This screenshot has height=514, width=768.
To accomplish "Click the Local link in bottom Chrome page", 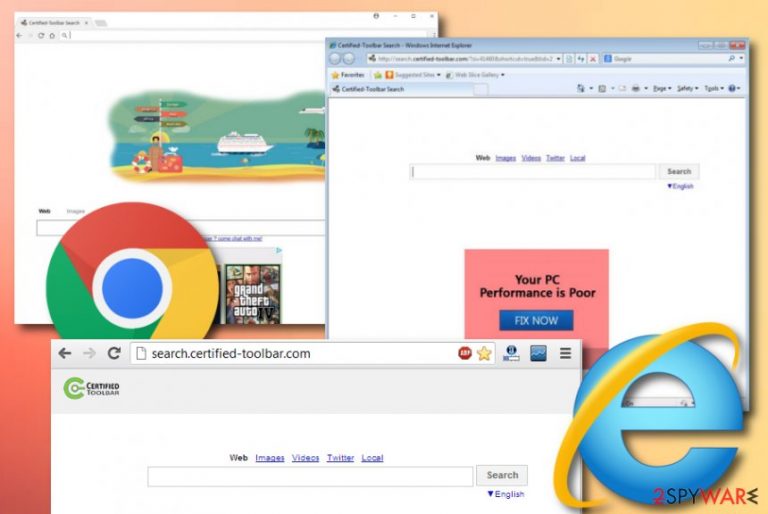I will click(x=372, y=458).
